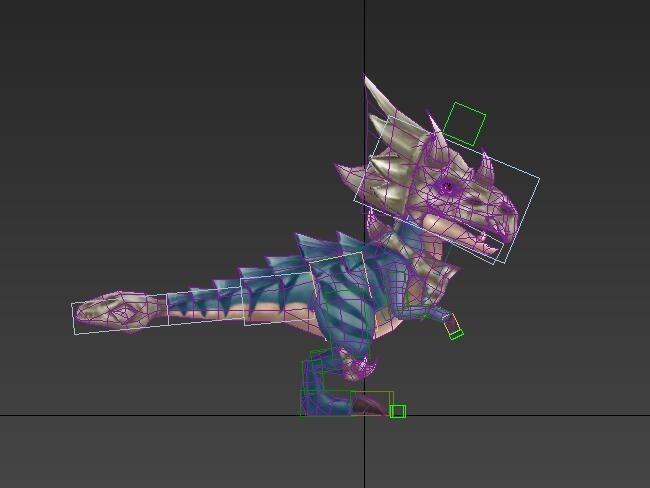The height and width of the screenshot is (488, 650).
Task: Select the small green helper at the front toe
Action: pyautogui.click(x=398, y=411)
